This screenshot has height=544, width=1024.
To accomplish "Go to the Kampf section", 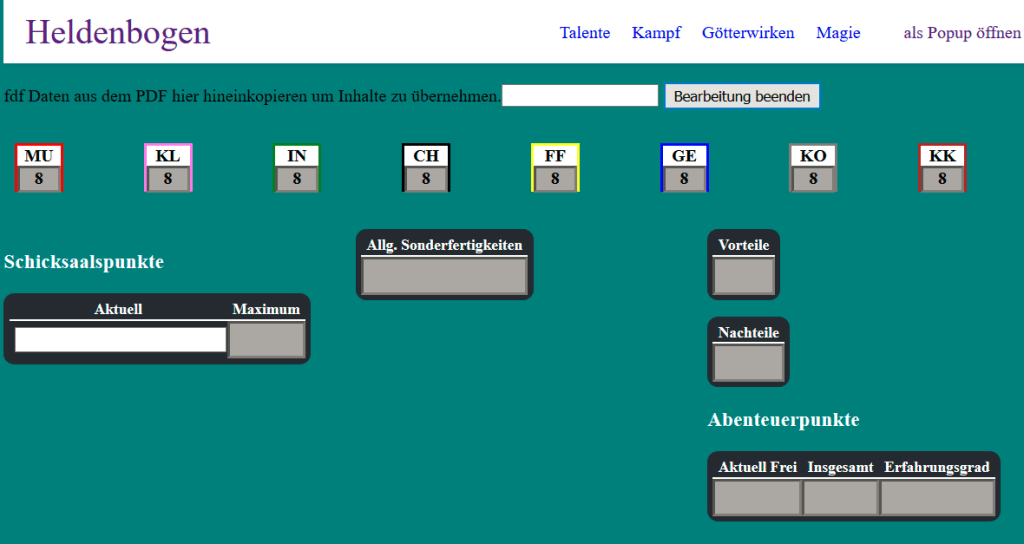I will click(656, 33).
